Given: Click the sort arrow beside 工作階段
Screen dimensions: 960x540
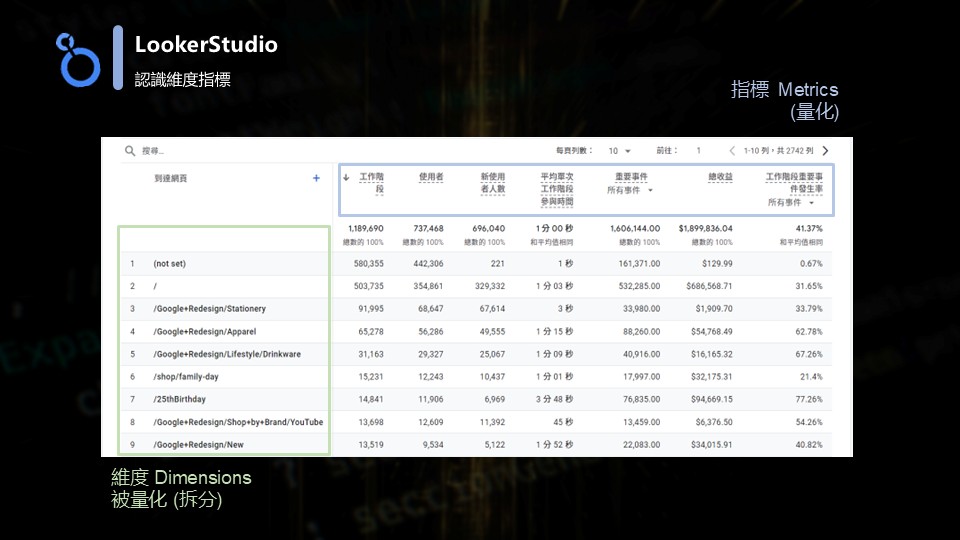Looking at the screenshot, I should 346,177.
